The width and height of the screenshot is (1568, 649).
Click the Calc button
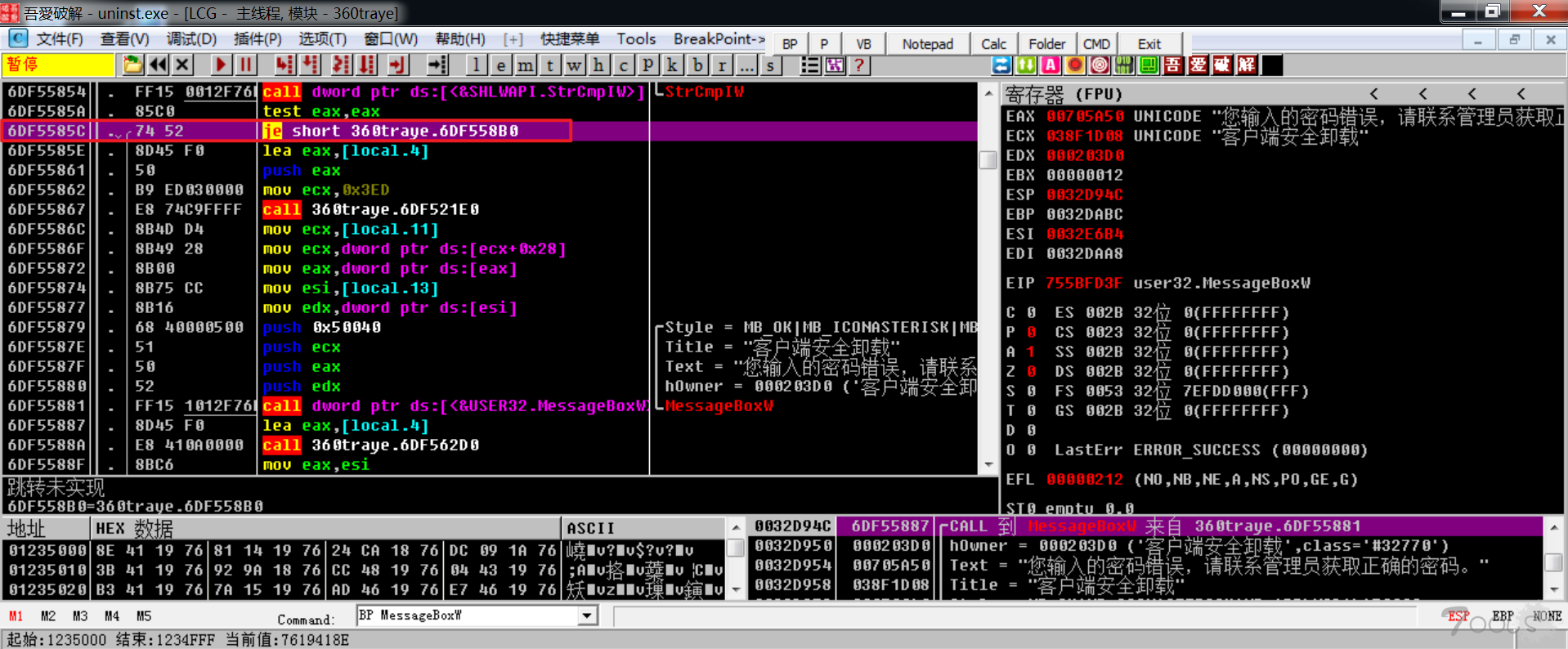pyautogui.click(x=993, y=44)
